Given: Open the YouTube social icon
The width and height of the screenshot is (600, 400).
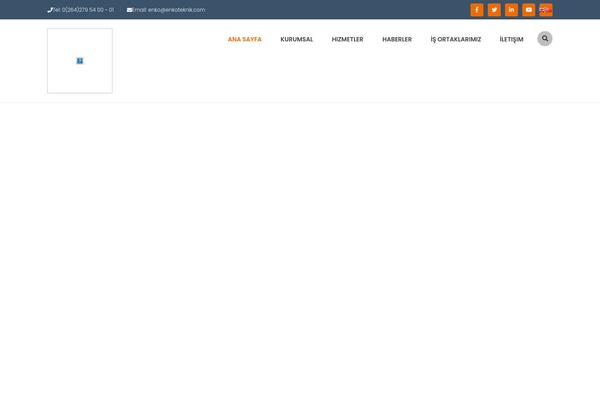Looking at the screenshot, I should (x=528, y=10).
